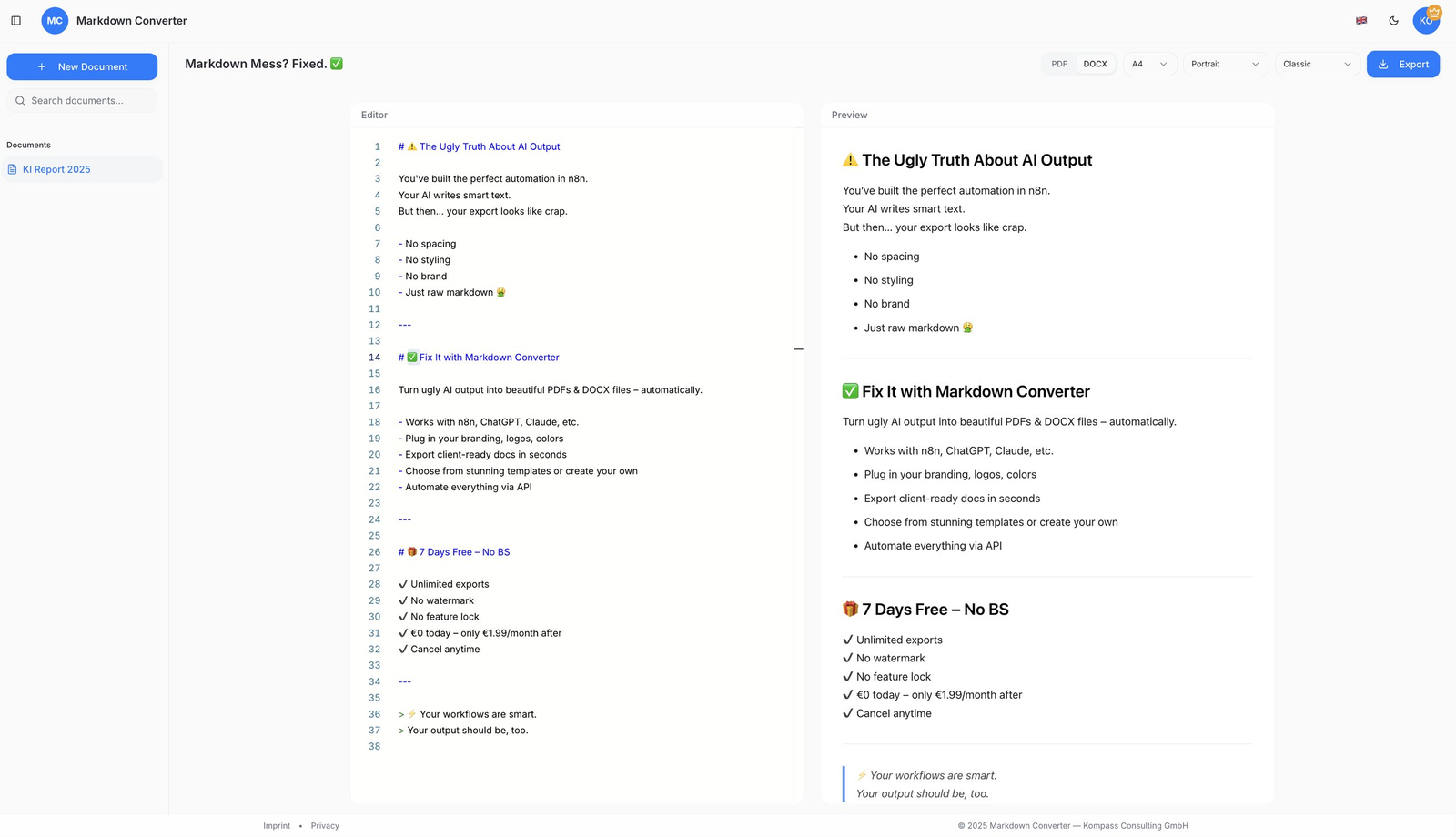Viewport: 1456px width, 837px height.
Task: Click the download icon on Export button
Action: [1383, 65]
